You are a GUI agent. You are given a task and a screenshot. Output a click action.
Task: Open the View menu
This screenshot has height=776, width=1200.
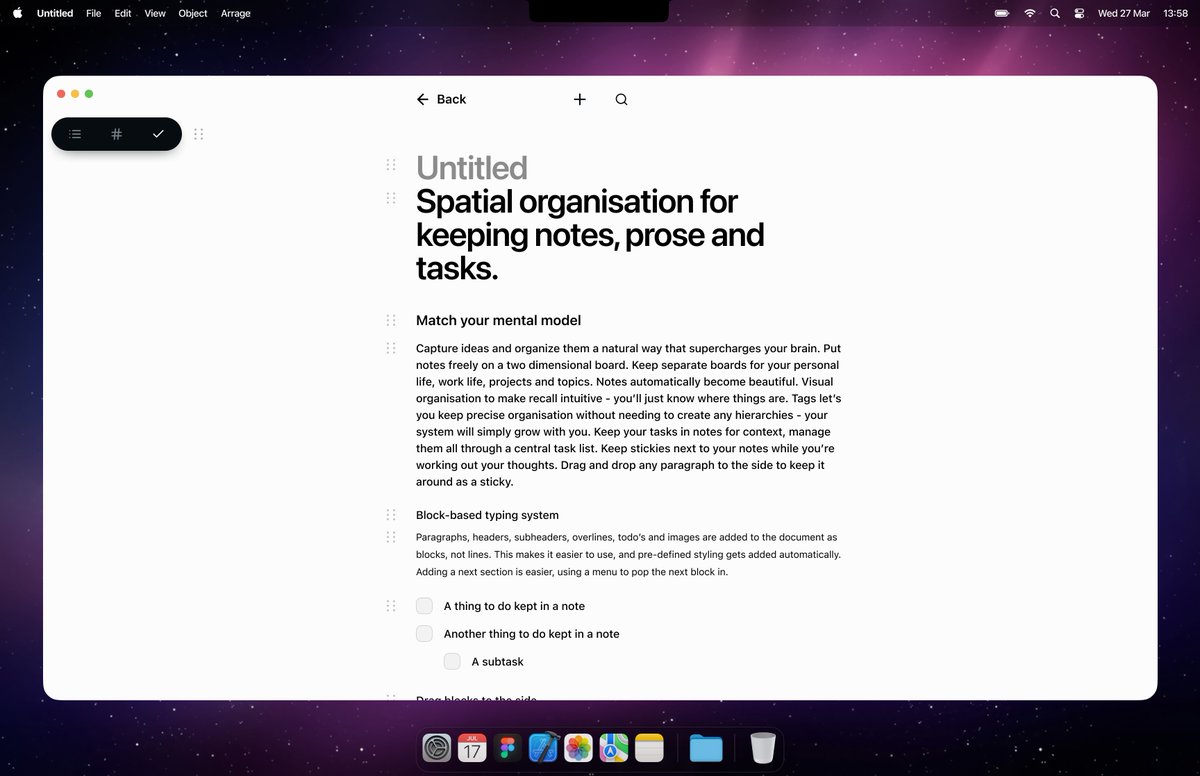[x=155, y=13]
